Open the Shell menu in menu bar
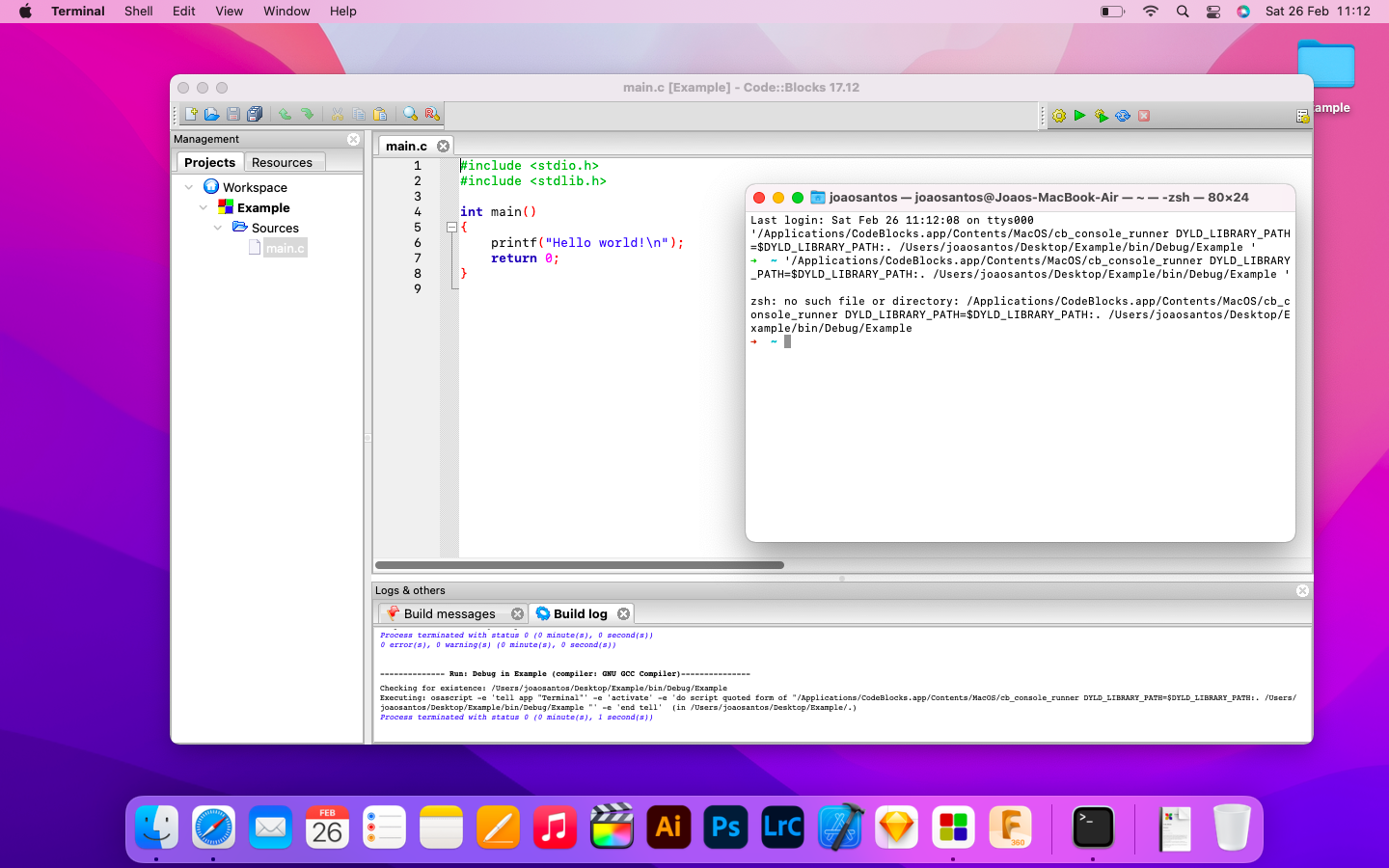The width and height of the screenshot is (1389, 868). (x=138, y=12)
